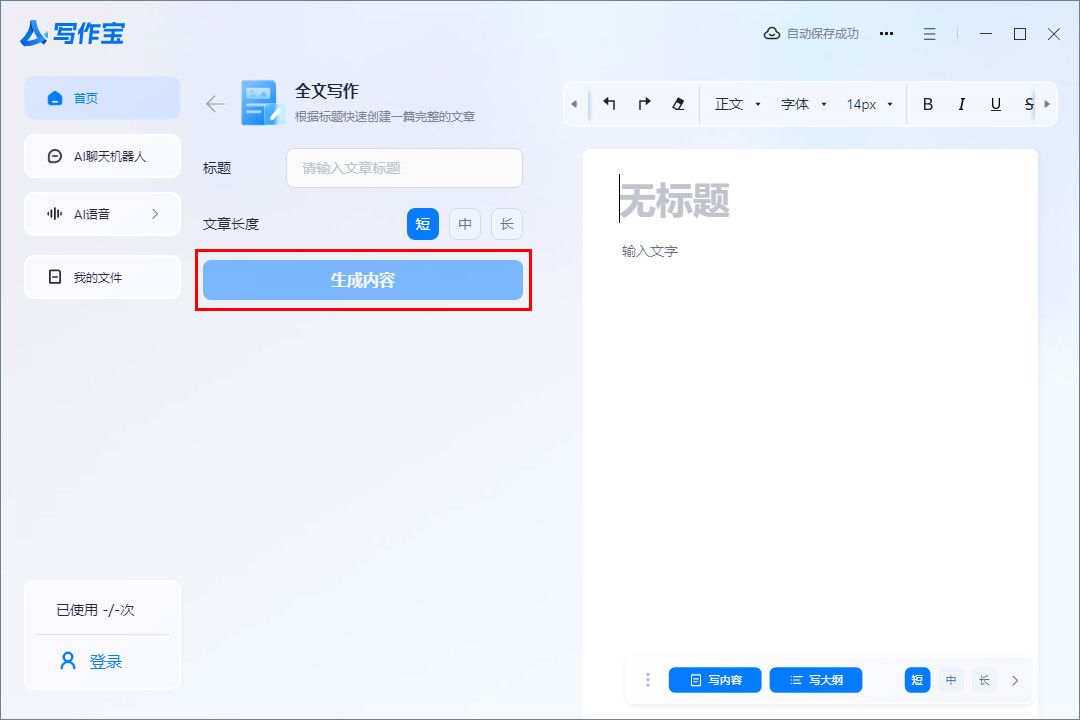The image size is (1080, 720).
Task: Click the 已使用 -/-次 usage counter
Action: (95, 610)
